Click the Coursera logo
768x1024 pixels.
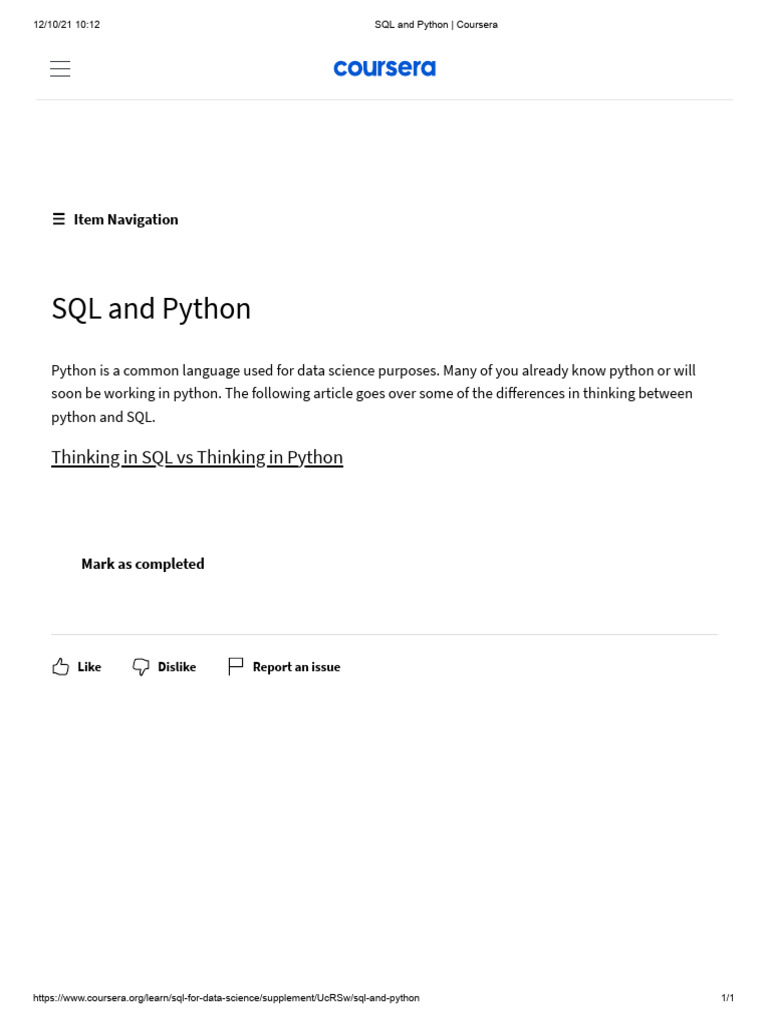tap(384, 68)
